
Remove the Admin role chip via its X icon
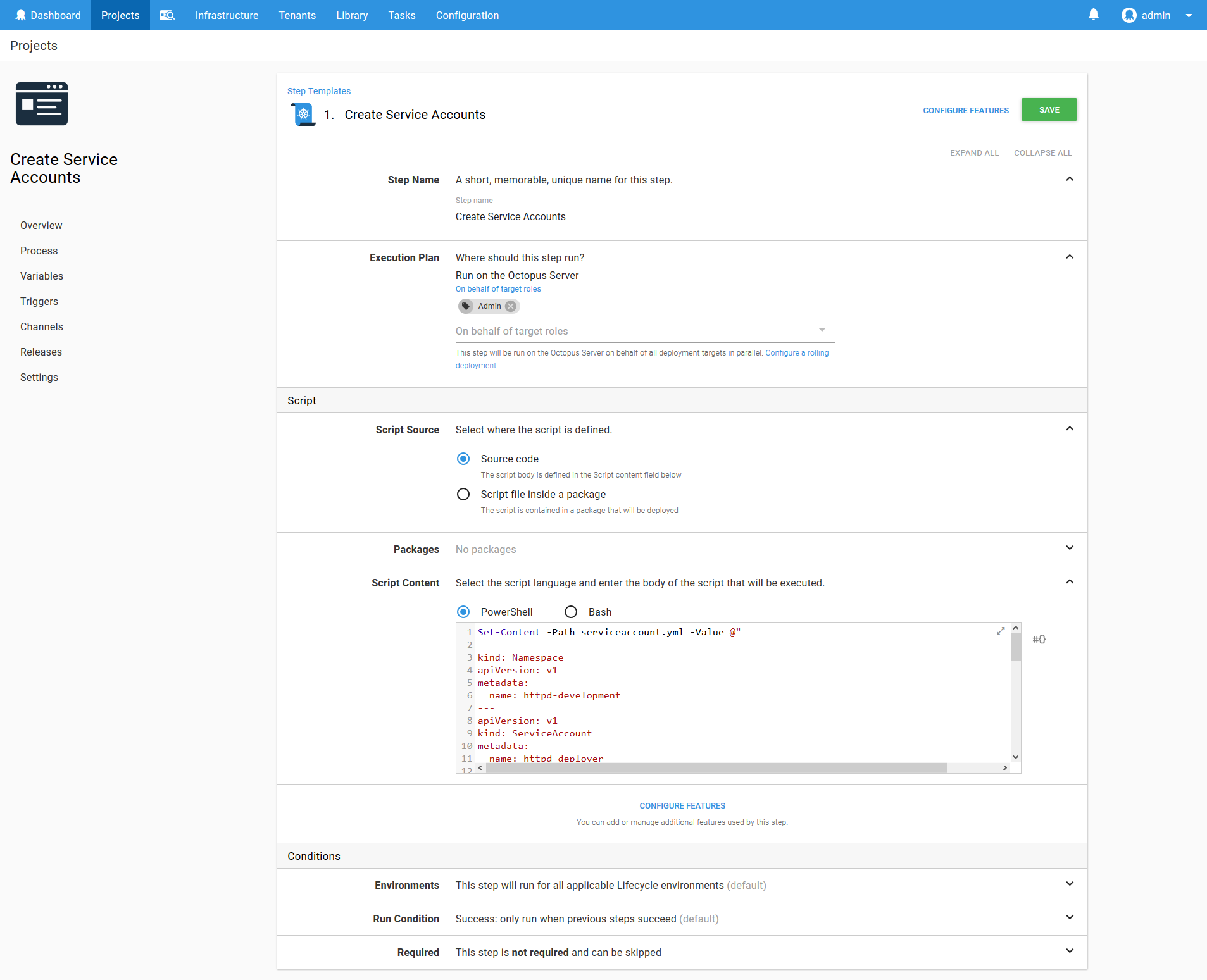tap(510, 306)
